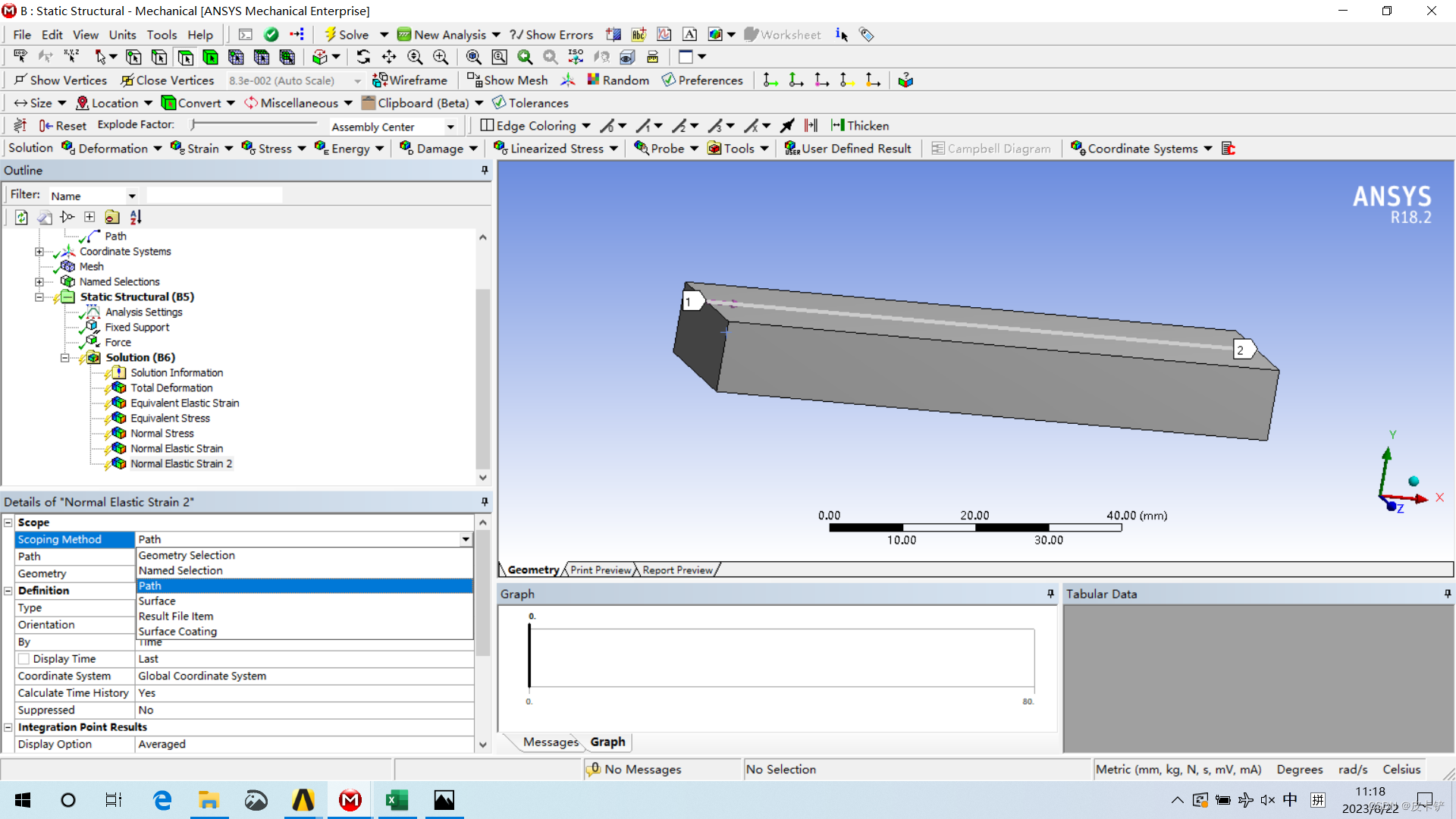
Task: Open the Units menu
Action: pos(122,34)
